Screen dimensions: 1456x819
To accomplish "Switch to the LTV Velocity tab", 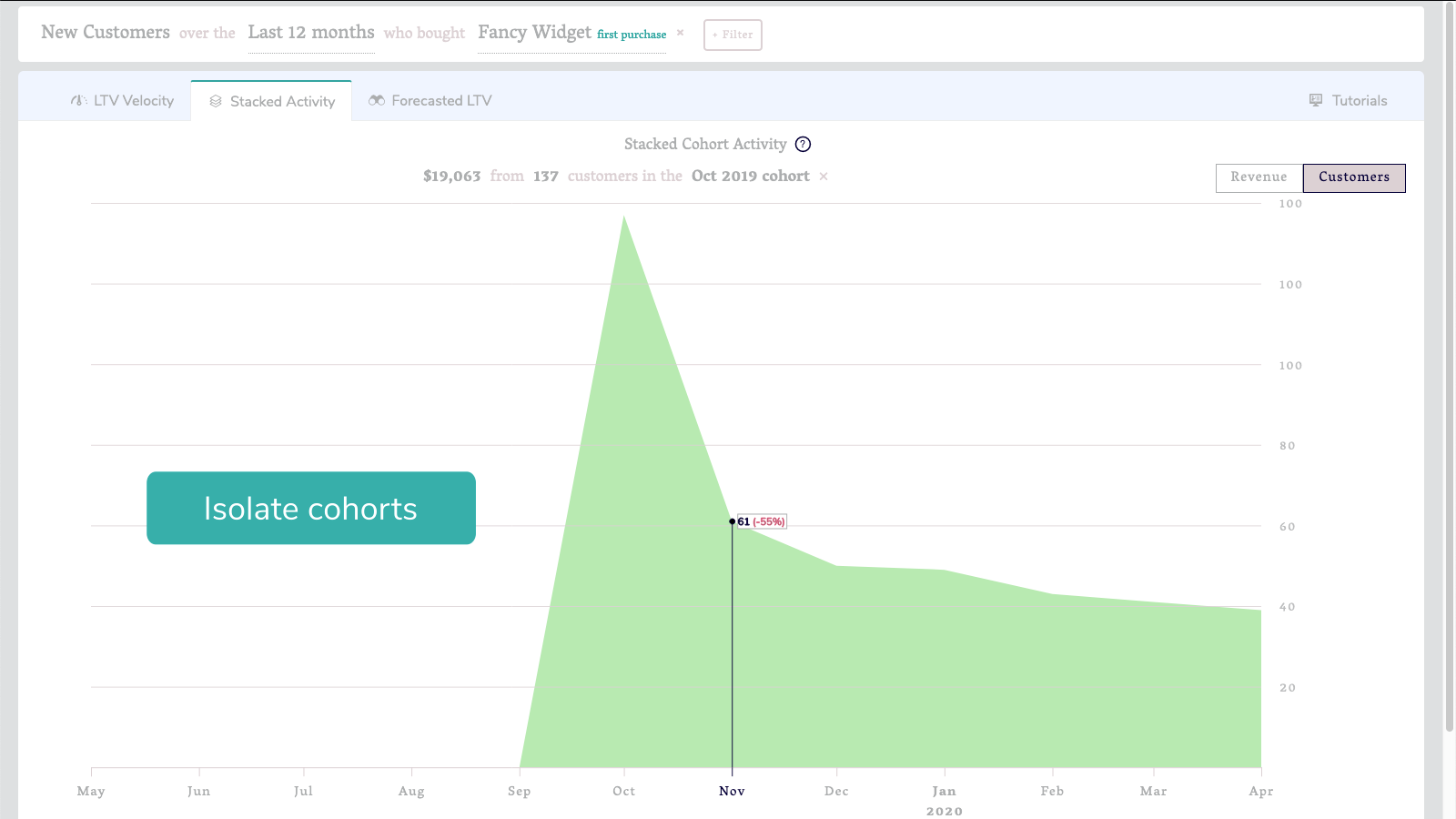I will click(122, 101).
